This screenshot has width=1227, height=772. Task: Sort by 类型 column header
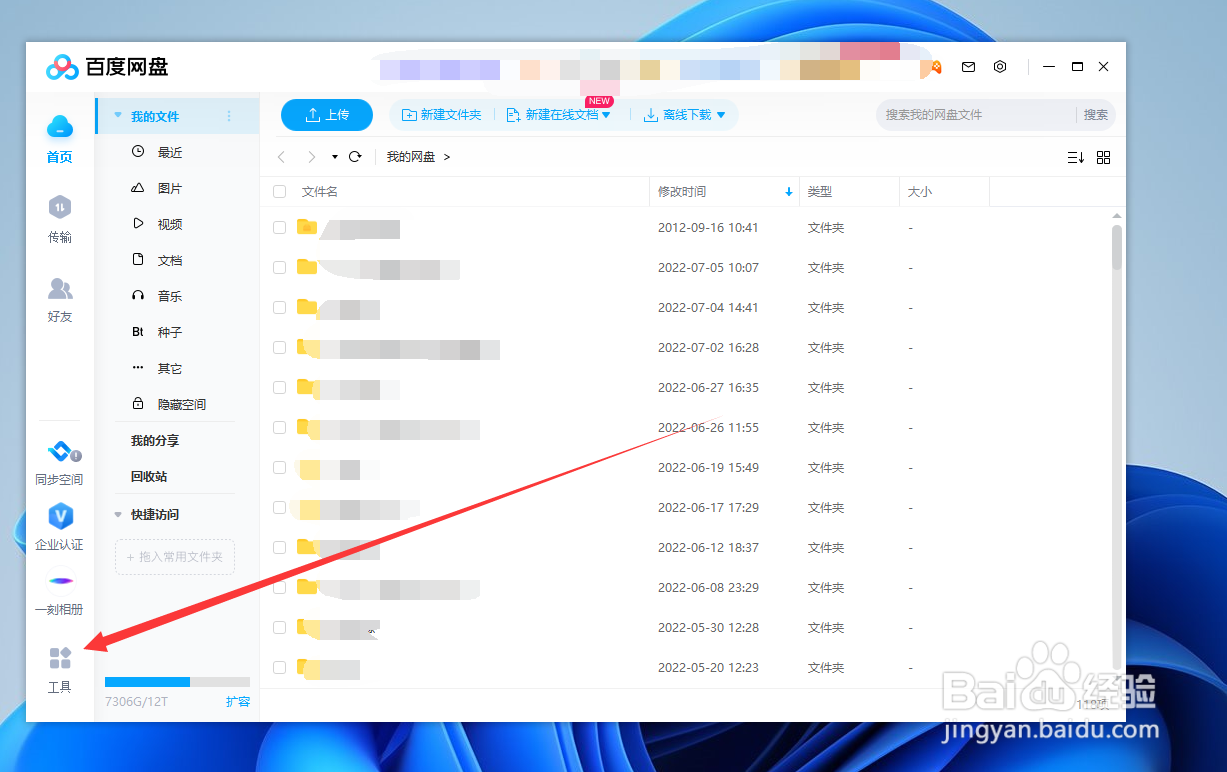click(x=820, y=191)
